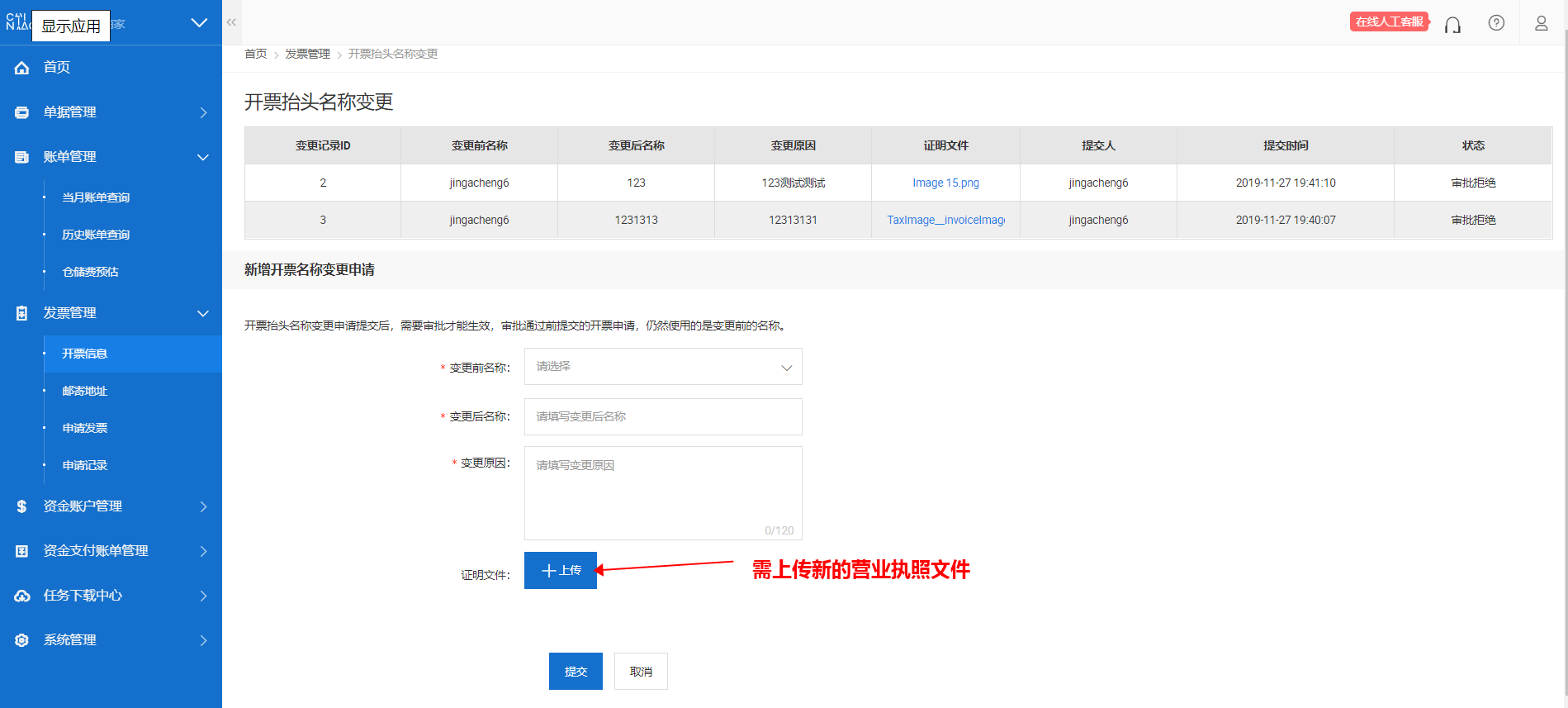Collapse the 发票管理 menu chevron
This screenshot has width=1568, height=708.
click(203, 313)
